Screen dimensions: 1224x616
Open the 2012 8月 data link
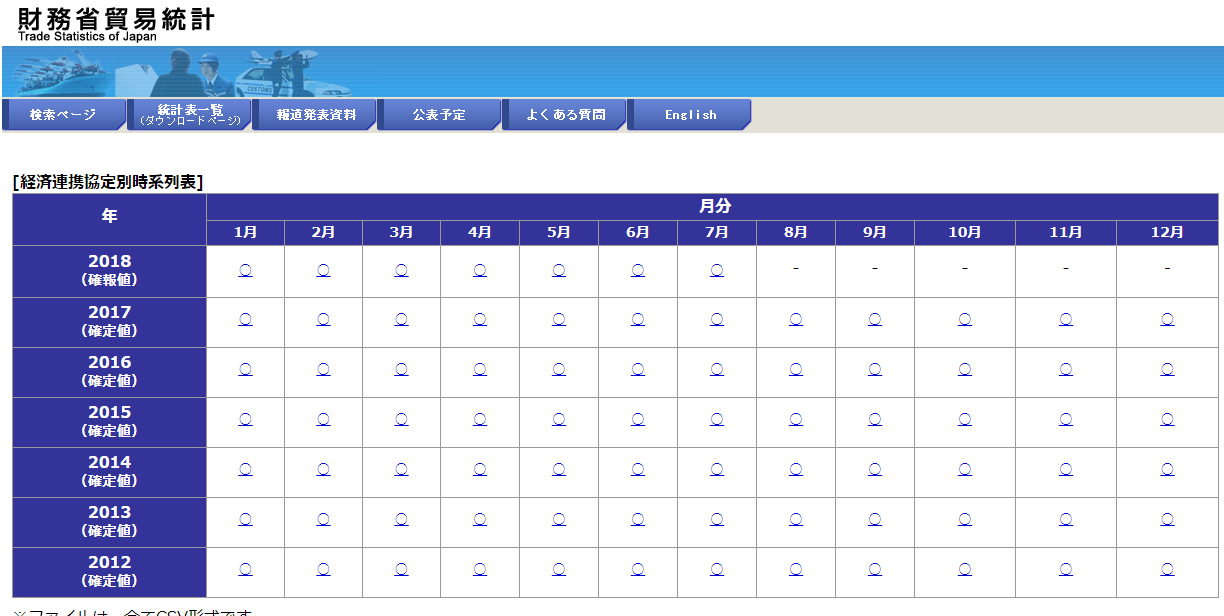pyautogui.click(x=796, y=570)
